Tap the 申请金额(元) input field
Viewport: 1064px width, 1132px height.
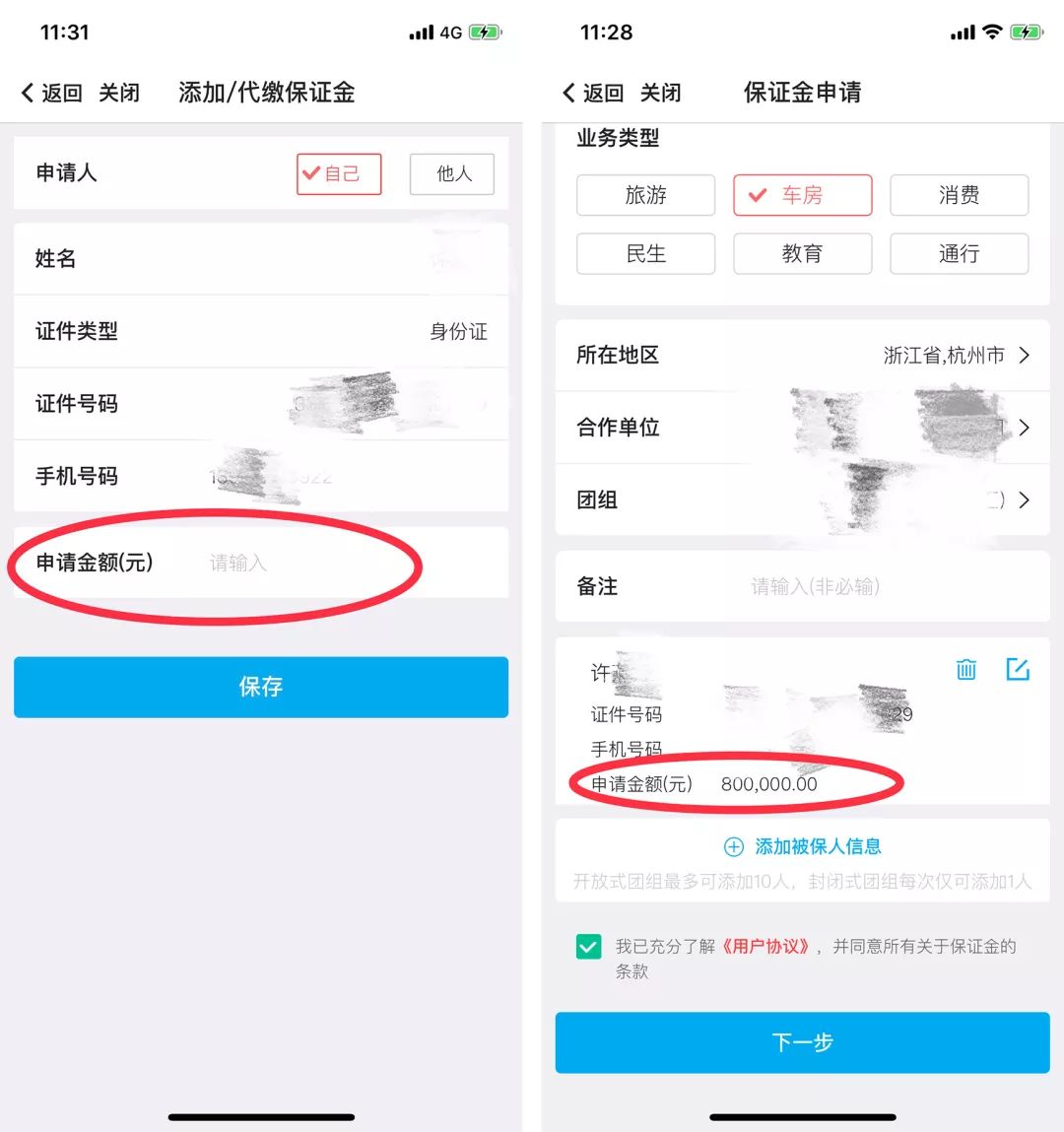point(261,563)
